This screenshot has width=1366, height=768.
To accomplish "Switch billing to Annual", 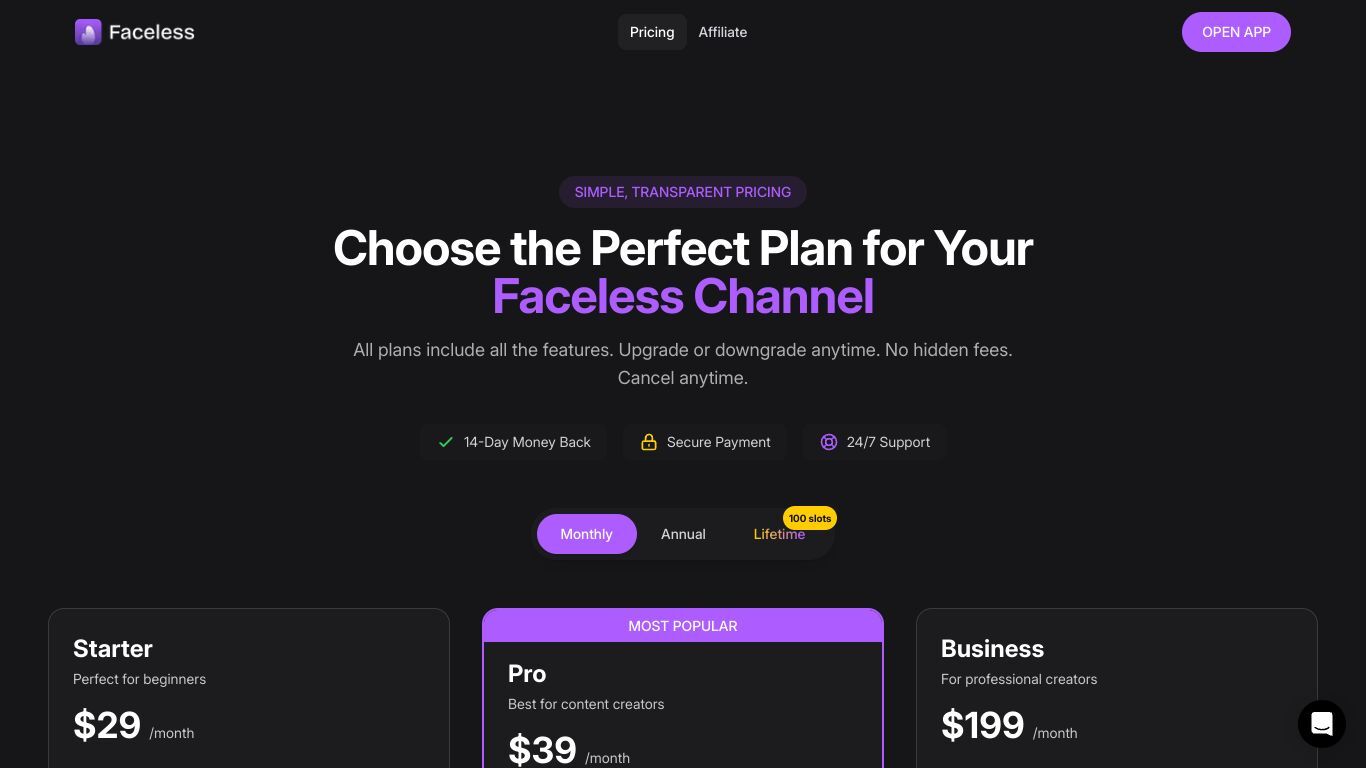I will [x=683, y=534].
